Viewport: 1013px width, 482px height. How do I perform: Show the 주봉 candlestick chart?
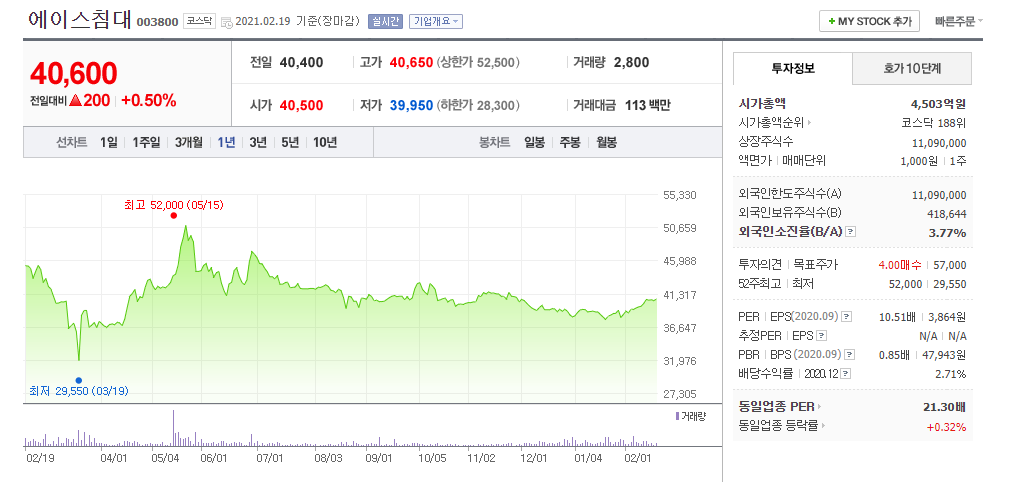pos(570,142)
